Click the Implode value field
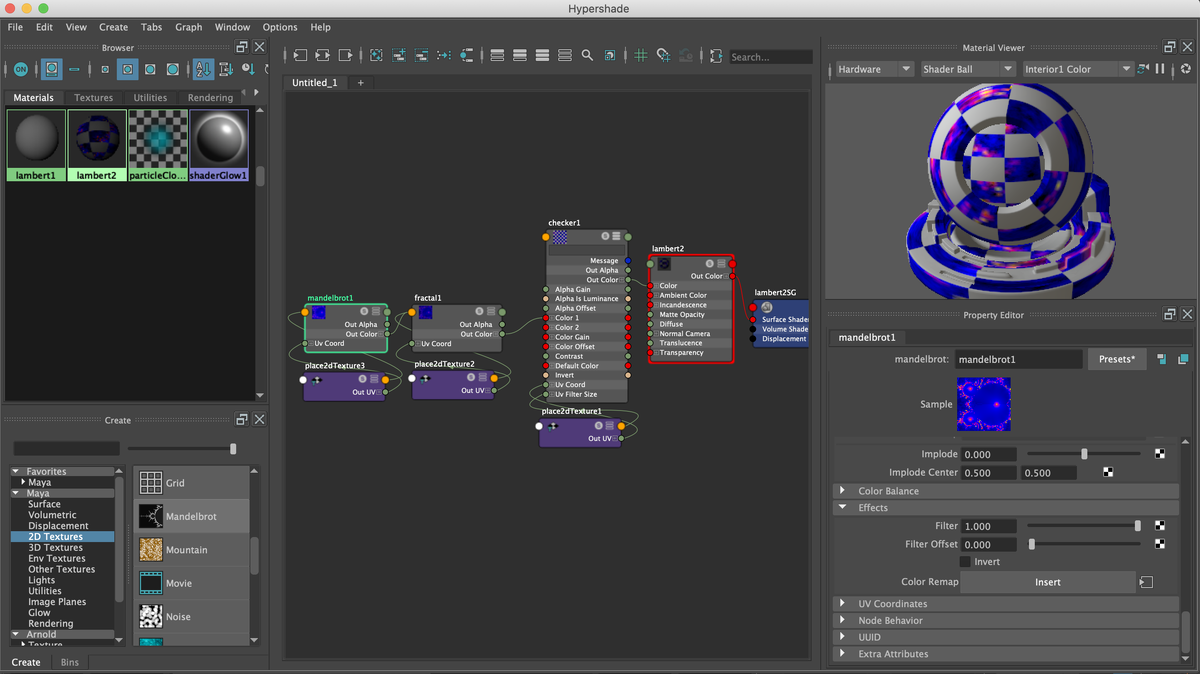 click(989, 454)
